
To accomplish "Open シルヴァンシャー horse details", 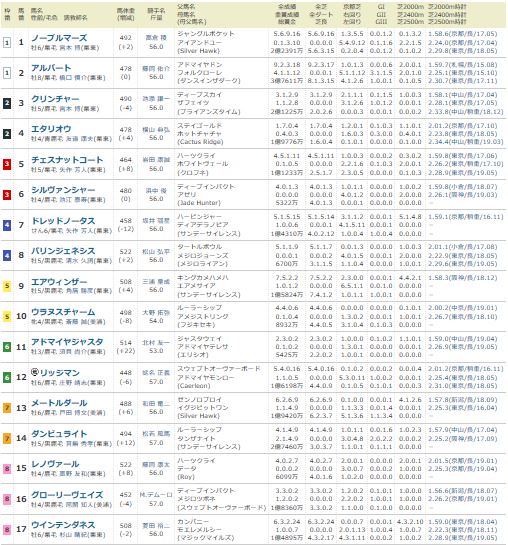I will click(63, 190).
